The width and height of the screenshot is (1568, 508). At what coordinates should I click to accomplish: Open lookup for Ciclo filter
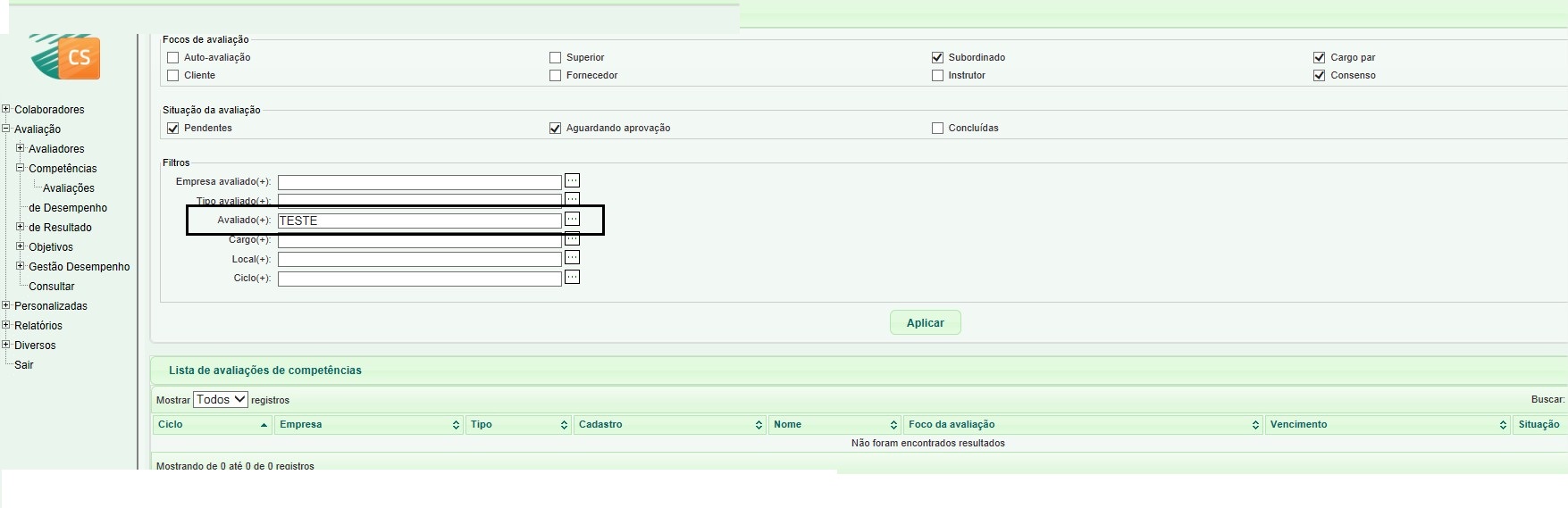572,278
